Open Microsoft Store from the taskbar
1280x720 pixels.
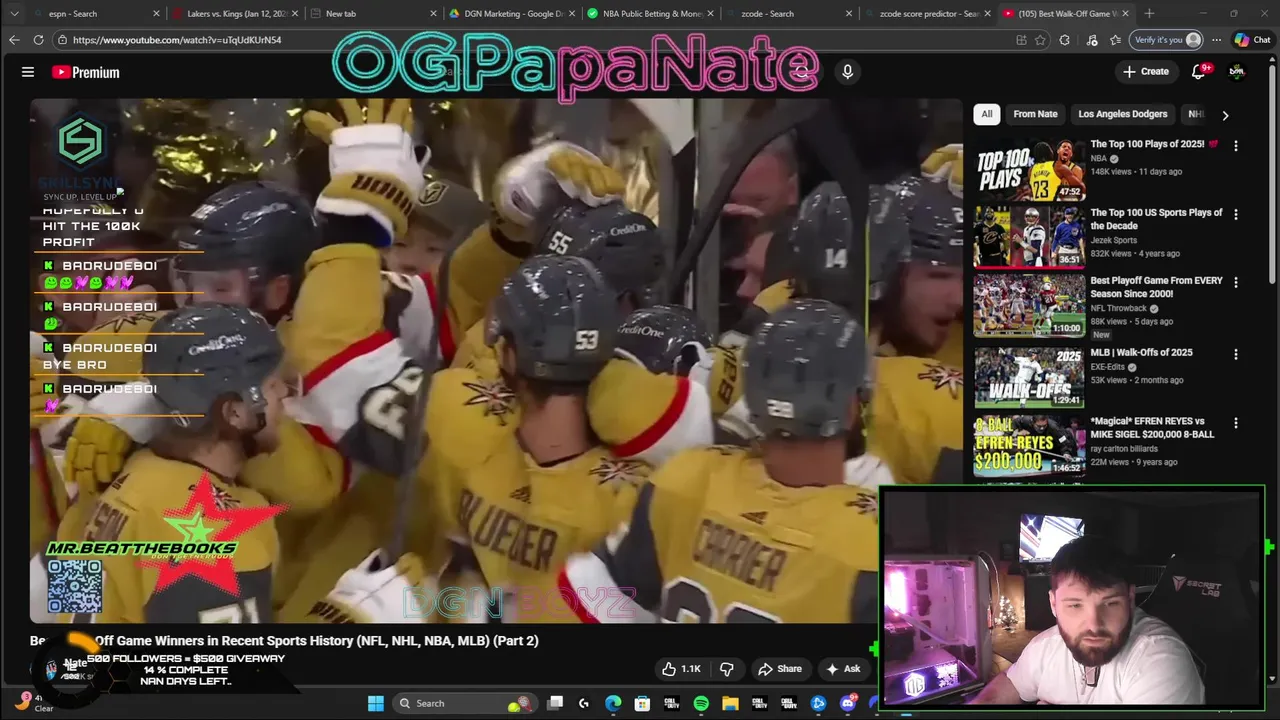(642, 703)
